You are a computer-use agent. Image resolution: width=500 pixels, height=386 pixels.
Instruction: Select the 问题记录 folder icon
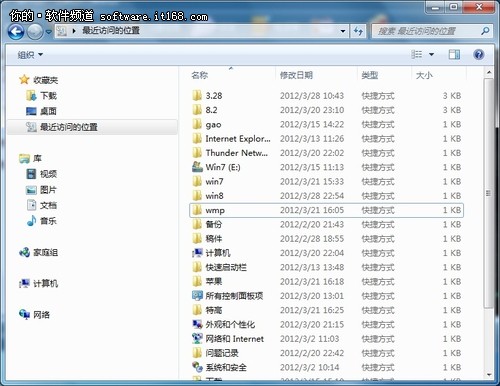click(x=197, y=353)
